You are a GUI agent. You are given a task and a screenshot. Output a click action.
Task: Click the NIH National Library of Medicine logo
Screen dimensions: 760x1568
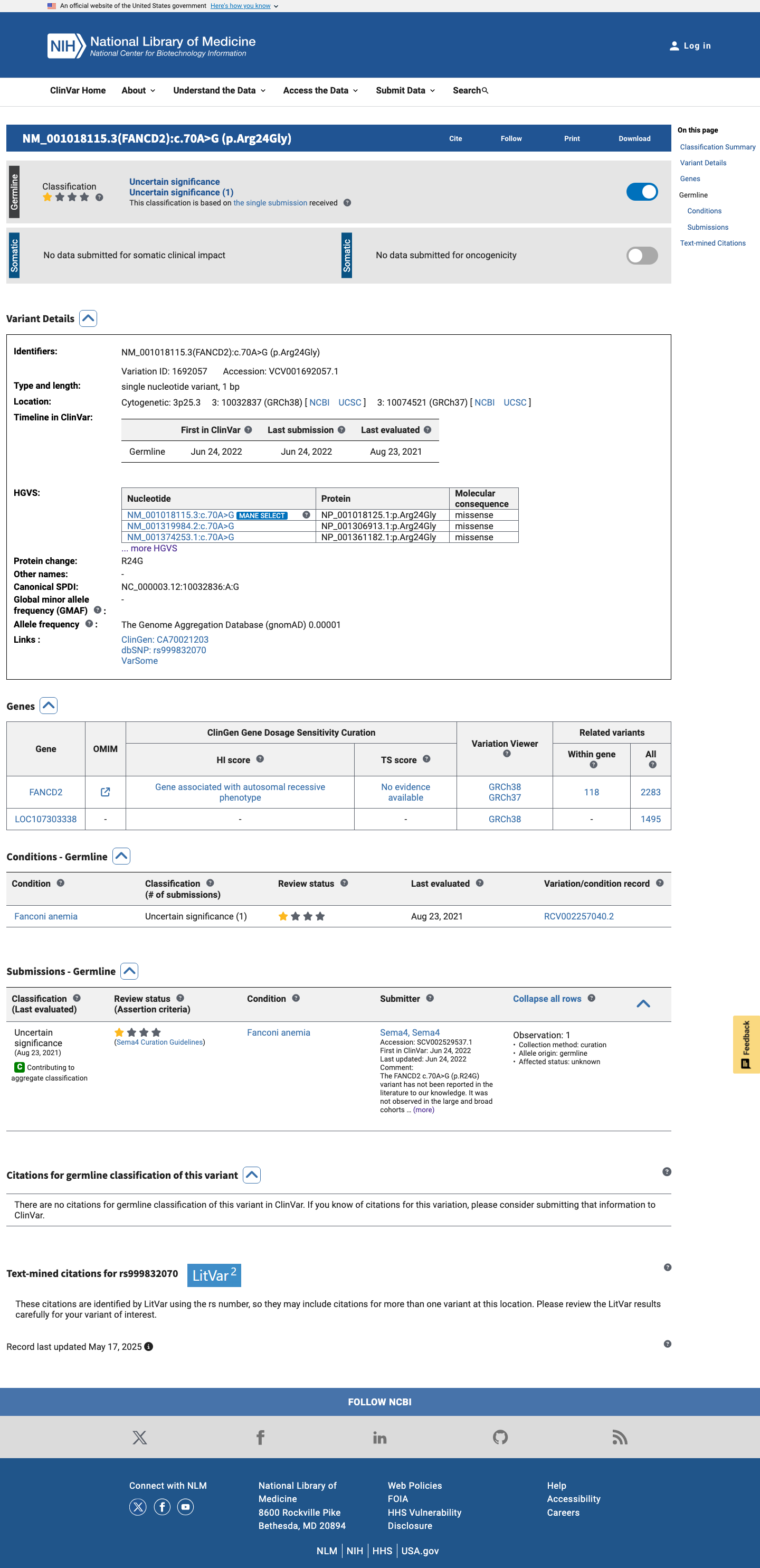pyautogui.click(x=151, y=45)
